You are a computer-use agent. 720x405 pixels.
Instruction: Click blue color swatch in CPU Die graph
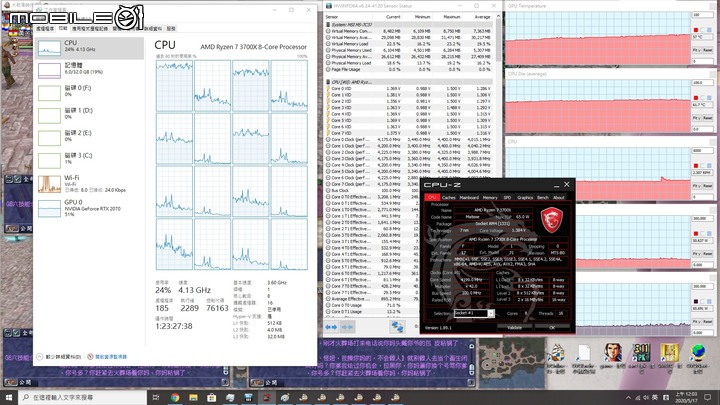coord(709,98)
